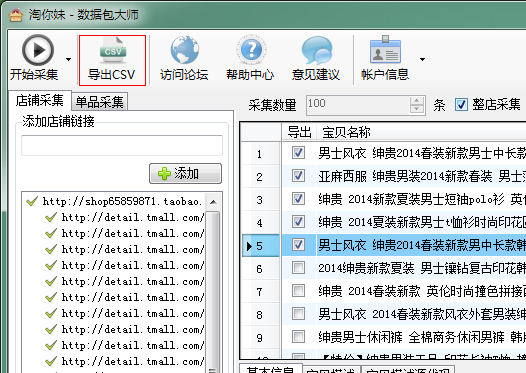Select row header number 4
526x373 pixels.
(260, 223)
